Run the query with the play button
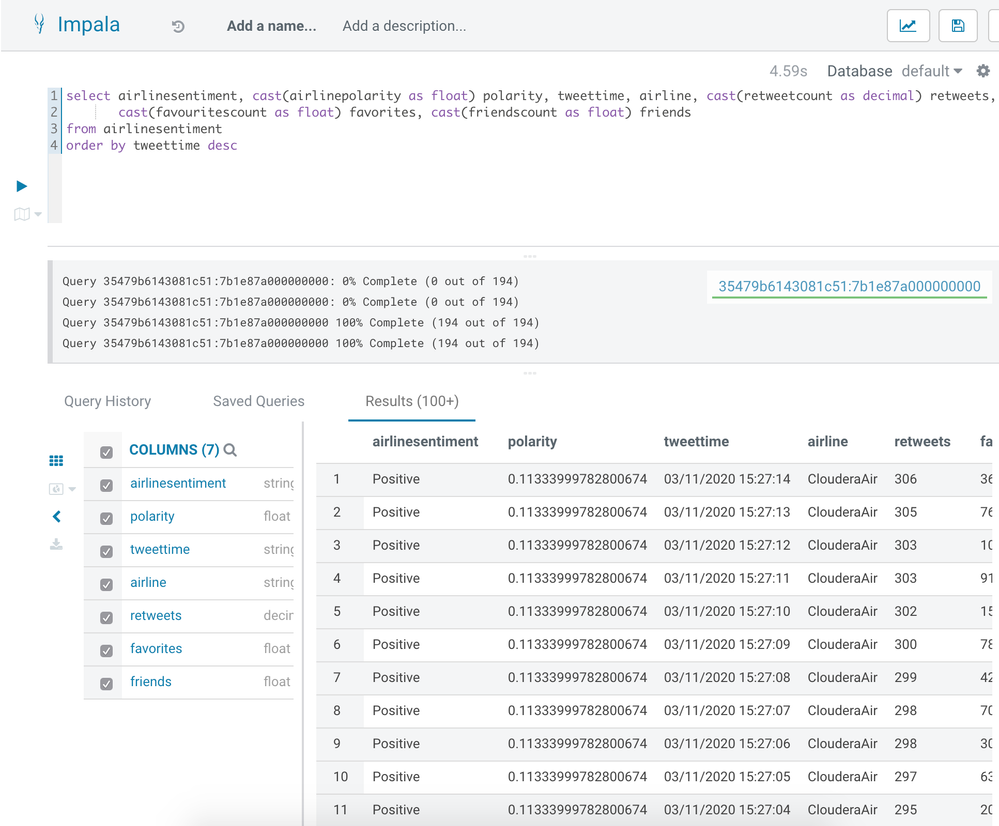999x826 pixels. click(x=21, y=186)
